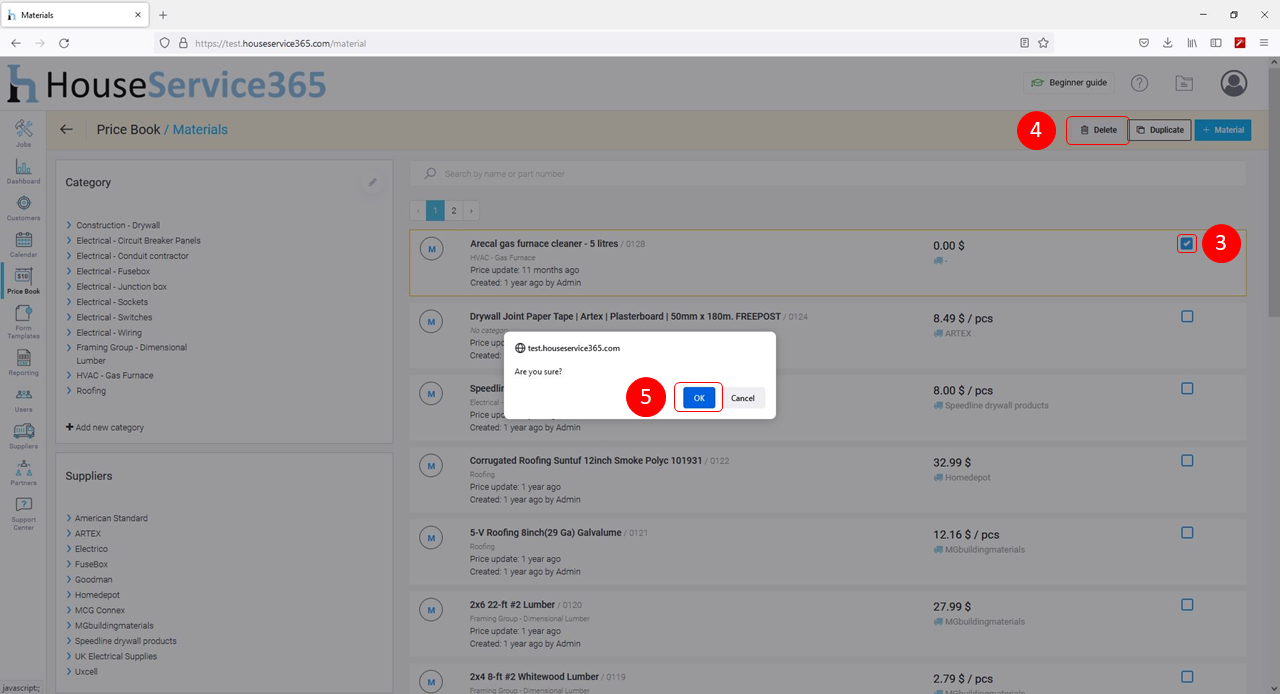Open the user profile avatar
Screen dimensions: 1280x694
1235,83
